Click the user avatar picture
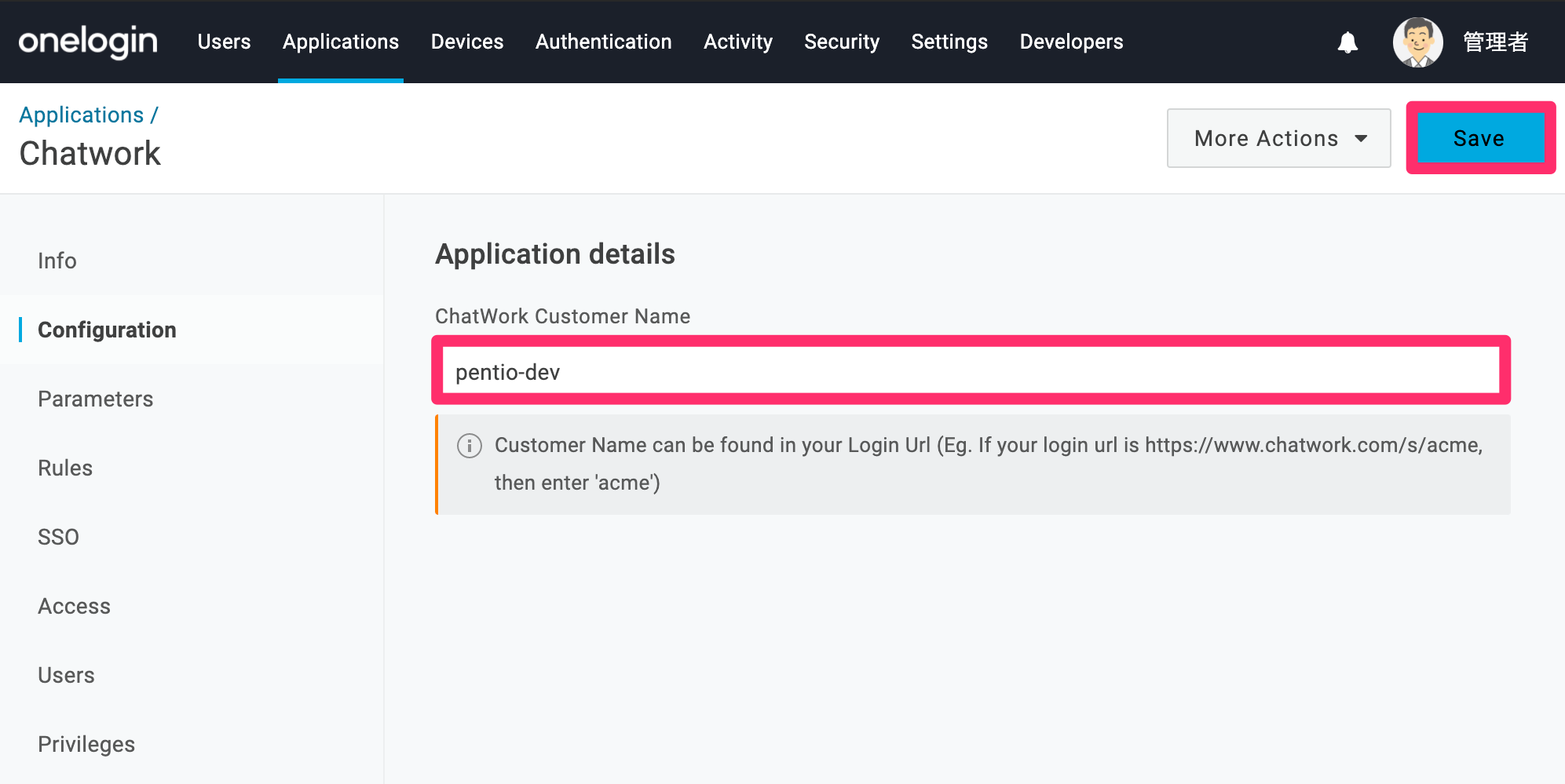The height and width of the screenshot is (784, 1565). point(1417,42)
